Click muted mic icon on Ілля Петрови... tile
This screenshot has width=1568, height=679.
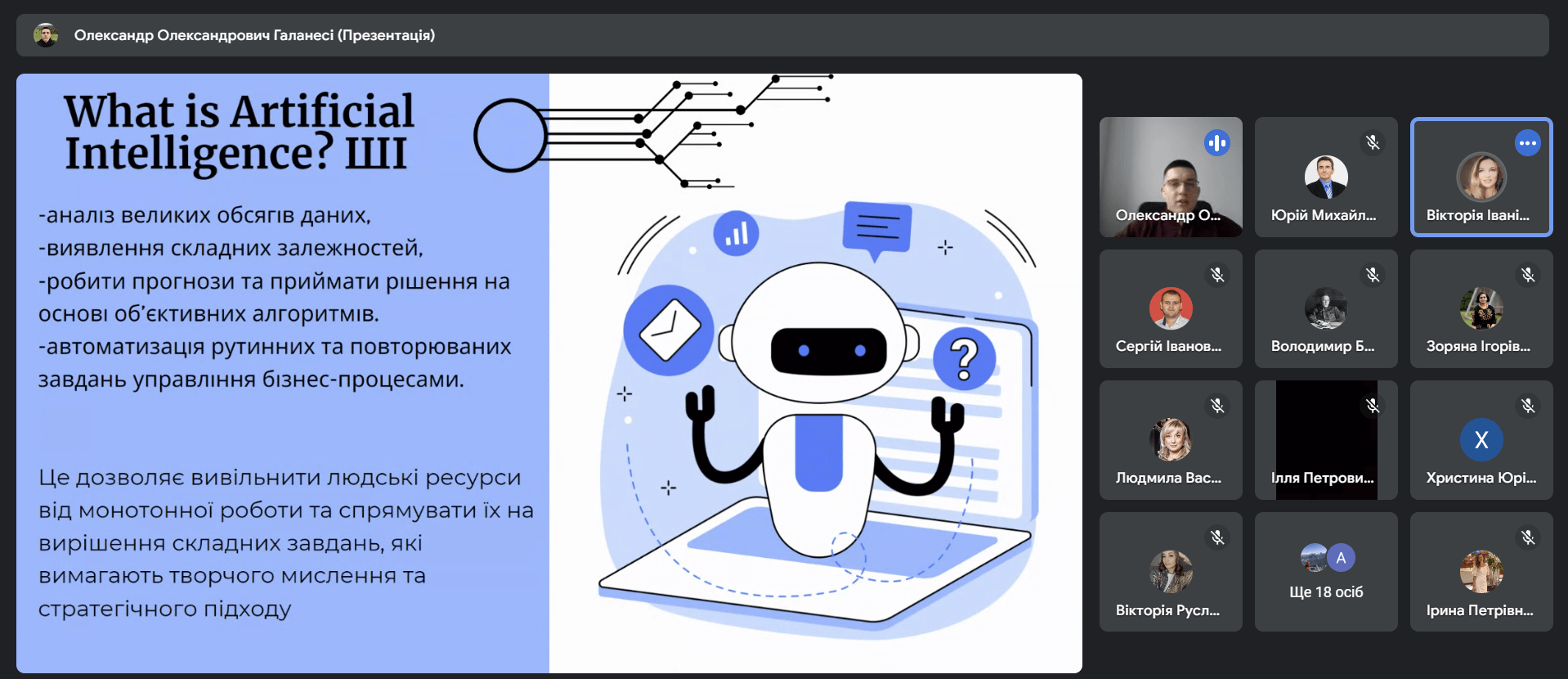point(1373,406)
